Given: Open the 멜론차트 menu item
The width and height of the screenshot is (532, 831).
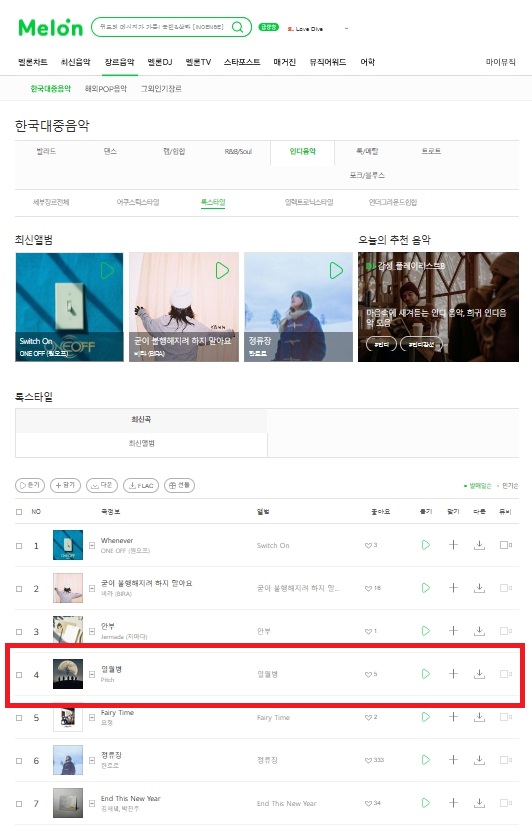Looking at the screenshot, I should point(33,62).
